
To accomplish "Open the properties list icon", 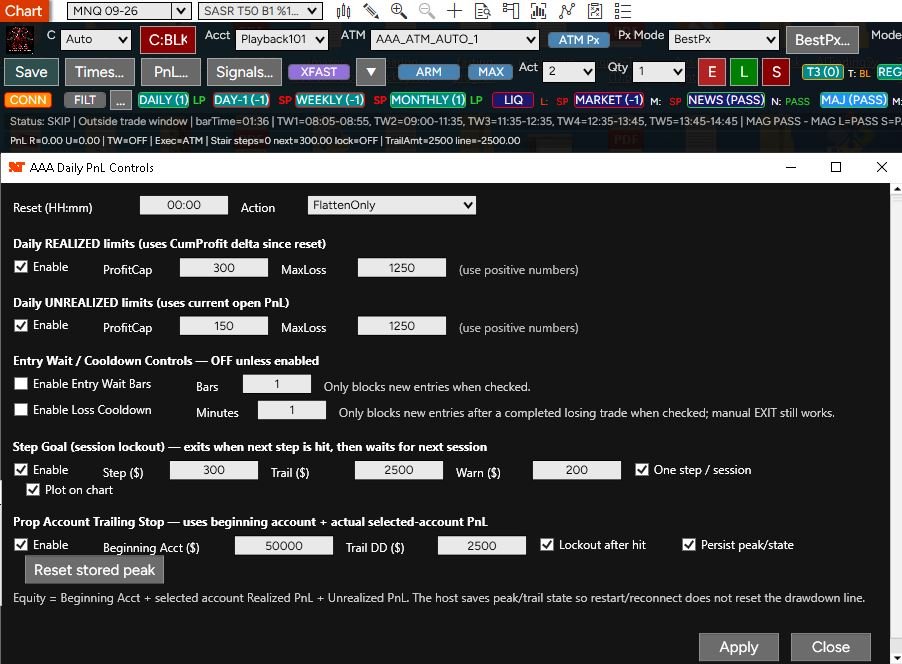I will pos(623,10).
